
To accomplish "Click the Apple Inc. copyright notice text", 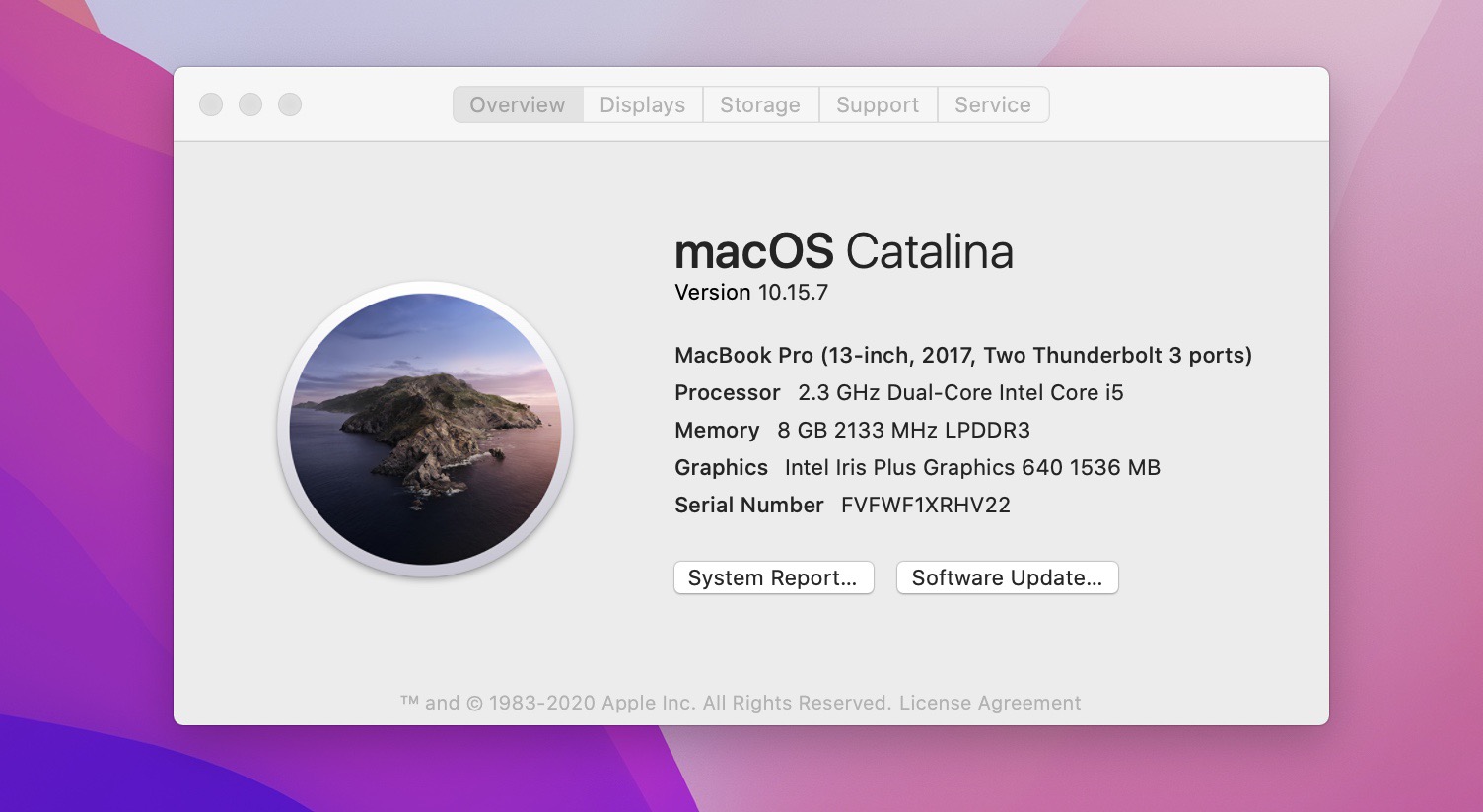I will point(646,703).
